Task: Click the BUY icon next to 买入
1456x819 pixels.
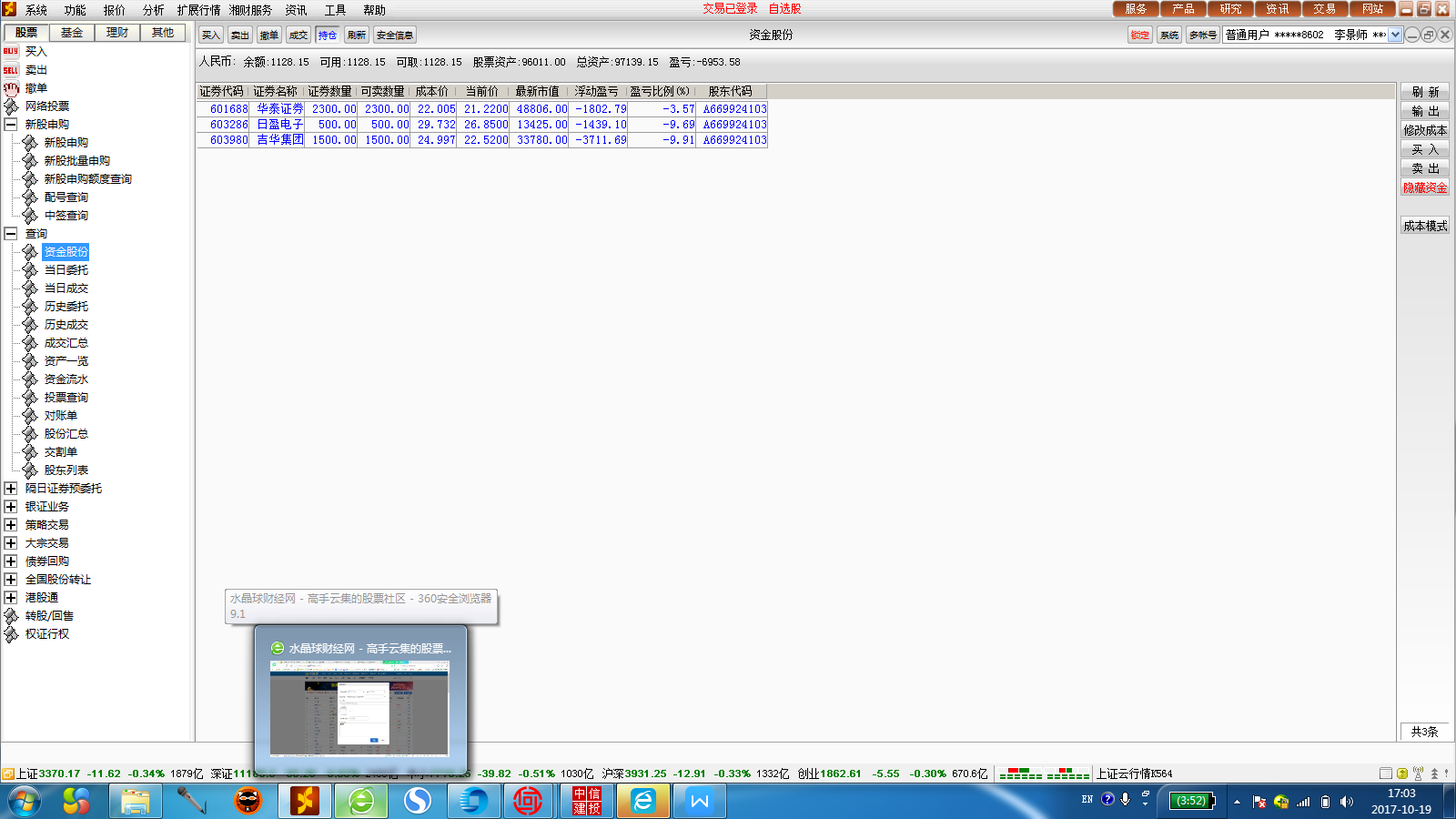Action: coord(11,52)
